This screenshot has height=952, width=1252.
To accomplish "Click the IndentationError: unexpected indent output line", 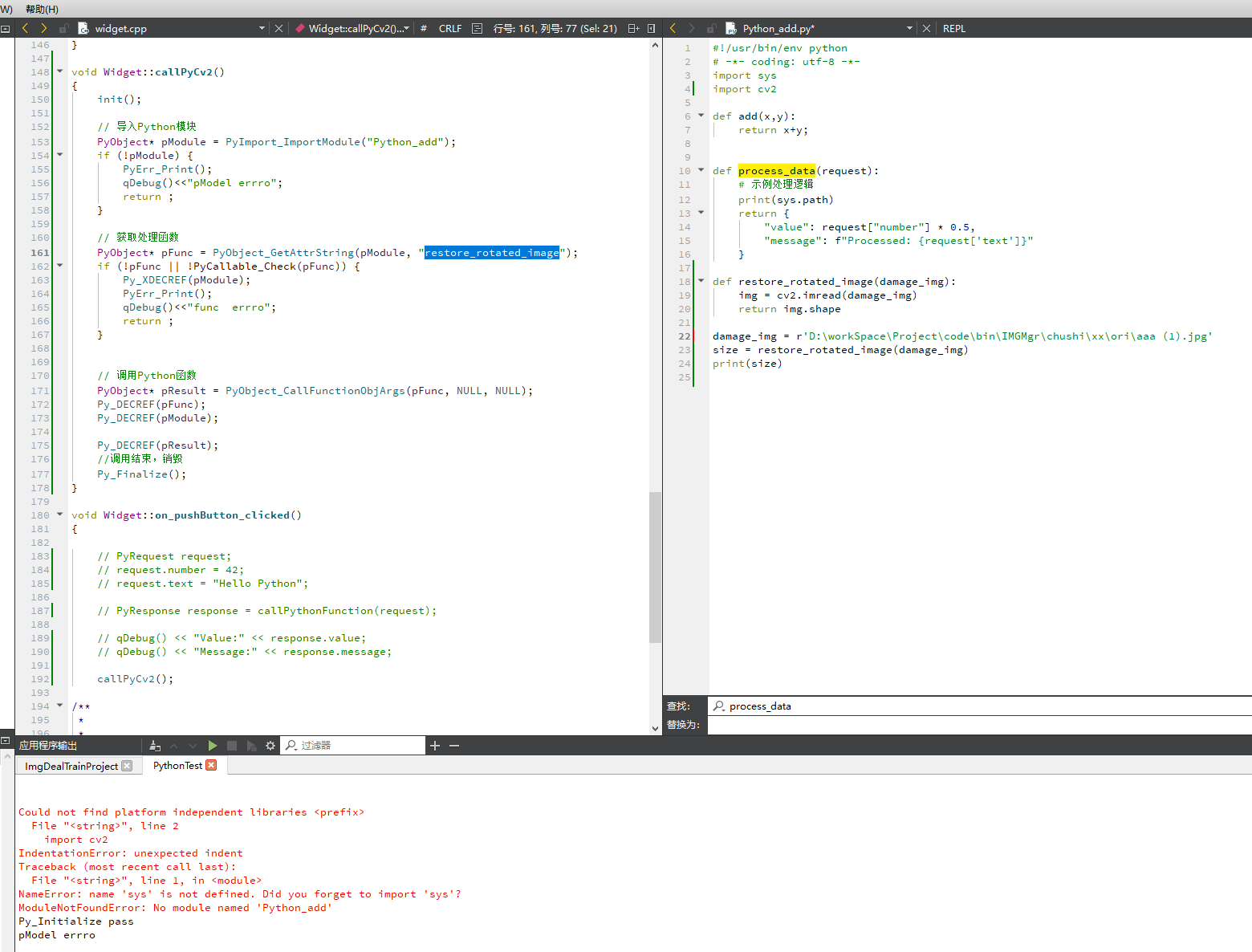I will [x=131, y=853].
